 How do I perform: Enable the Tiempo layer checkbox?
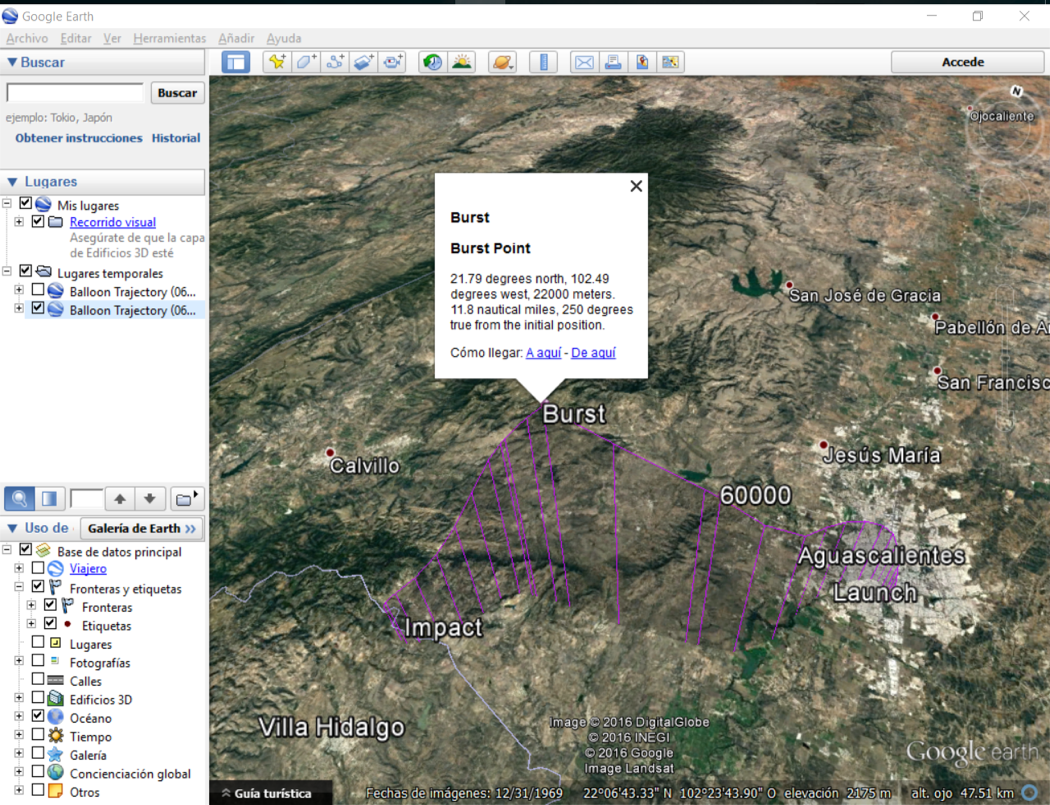(38, 735)
